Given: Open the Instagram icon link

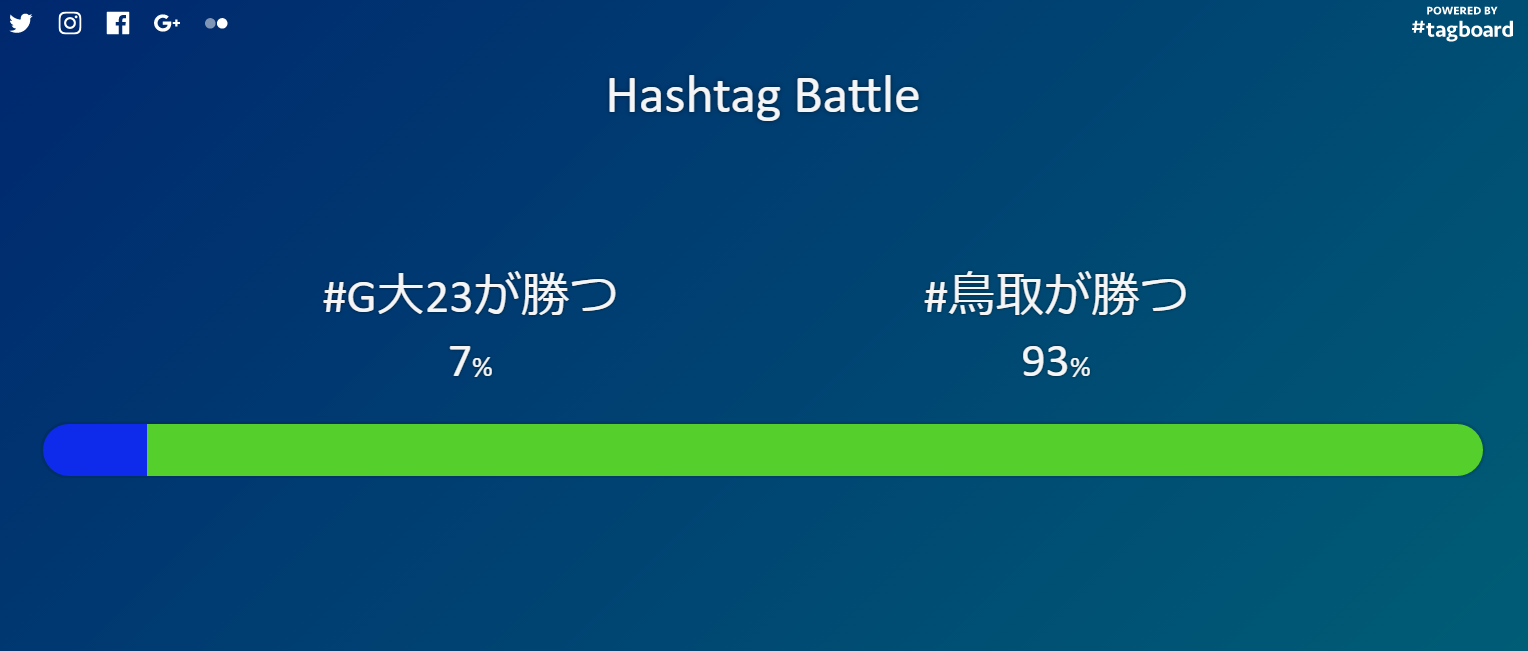Looking at the screenshot, I should point(70,23).
